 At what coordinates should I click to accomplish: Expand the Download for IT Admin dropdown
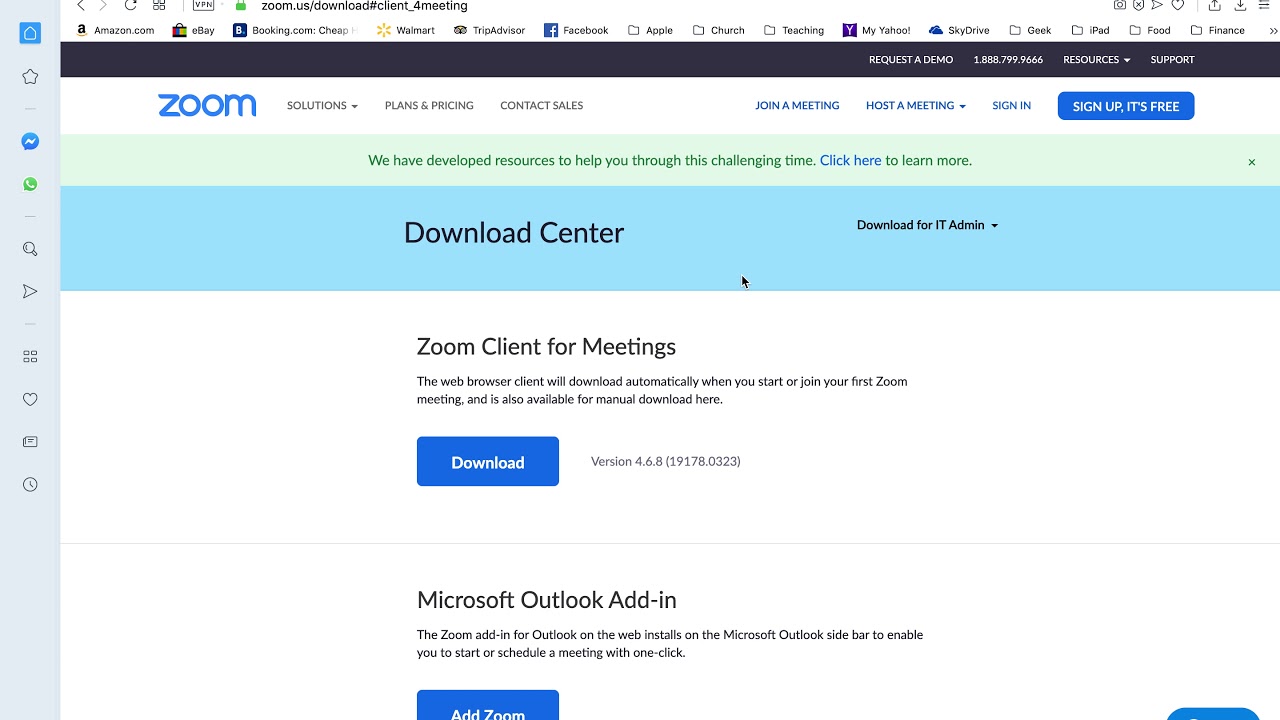927,225
